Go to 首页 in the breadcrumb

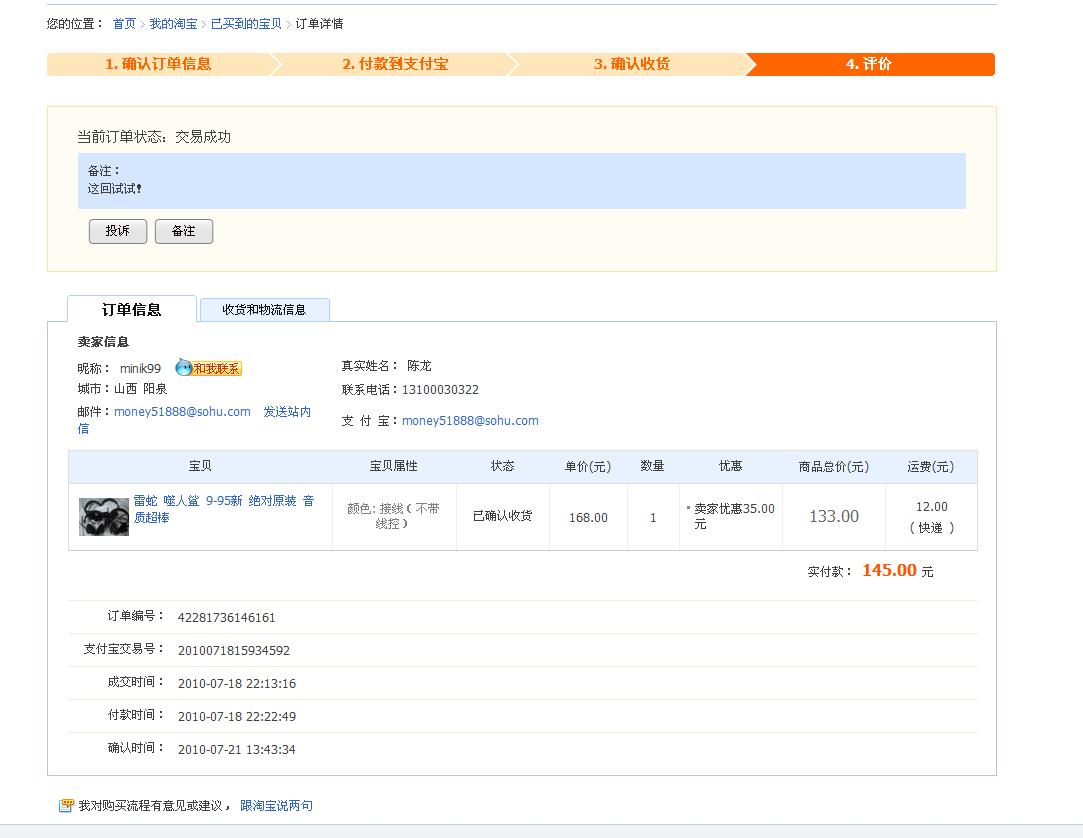tap(124, 24)
